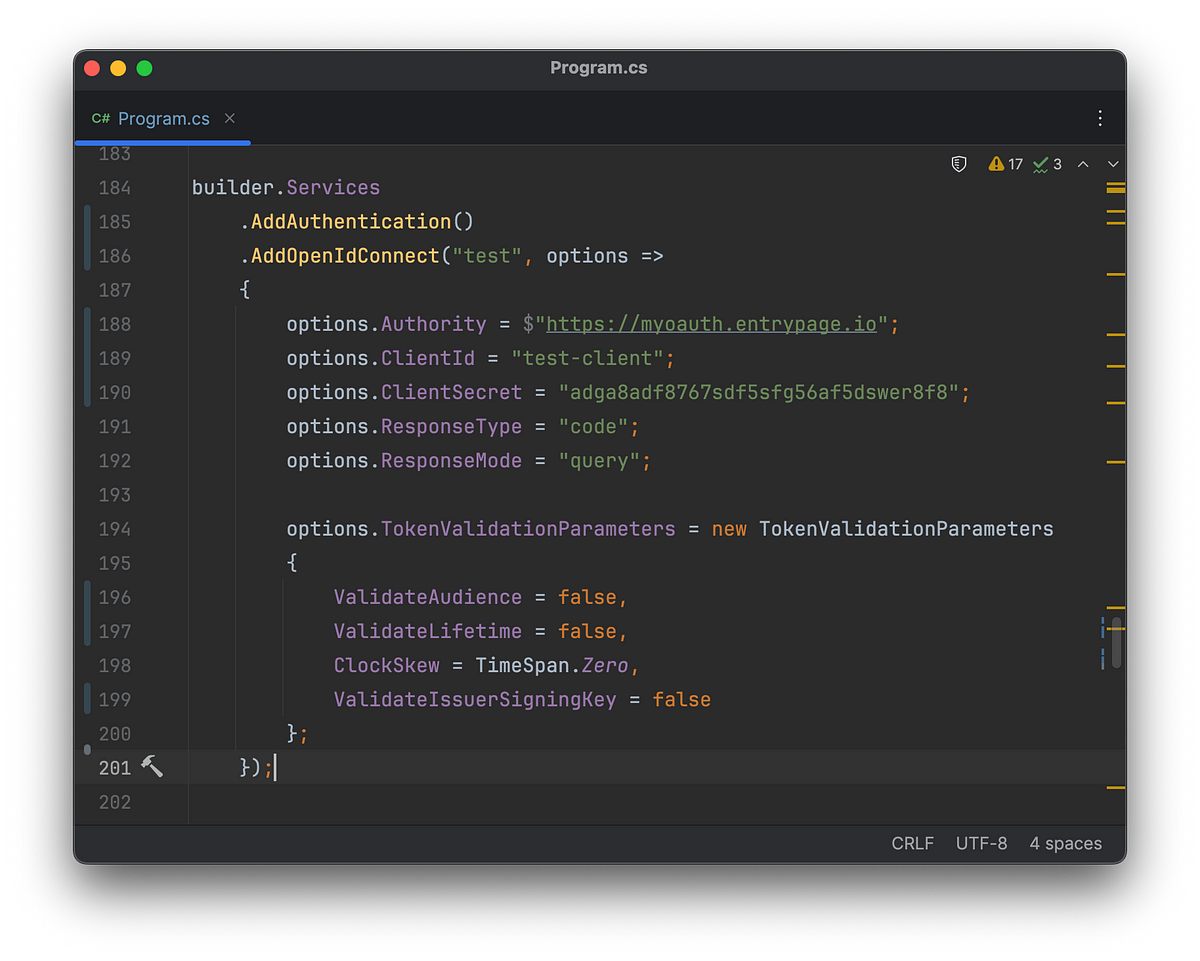Viewport: 1200px width, 961px height.
Task: Click the 17 warnings indicator
Action: point(1005,164)
